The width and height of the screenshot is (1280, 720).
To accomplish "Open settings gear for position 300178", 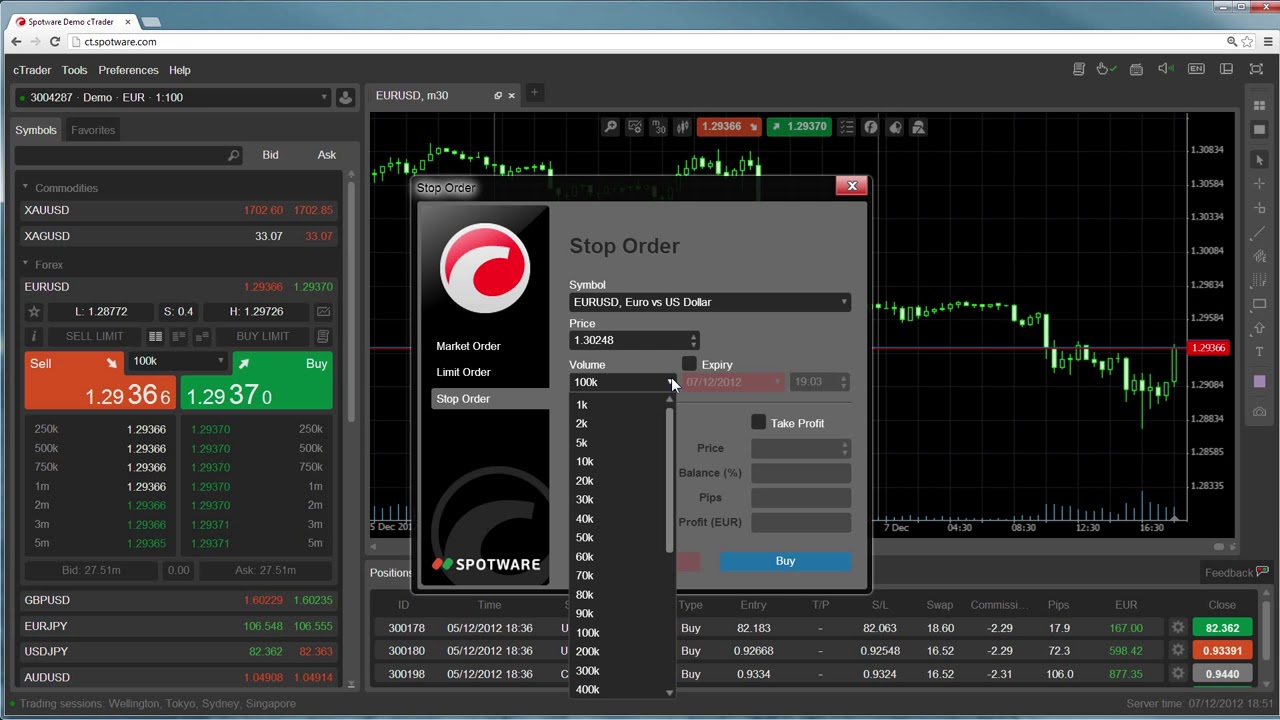I will 1178,628.
